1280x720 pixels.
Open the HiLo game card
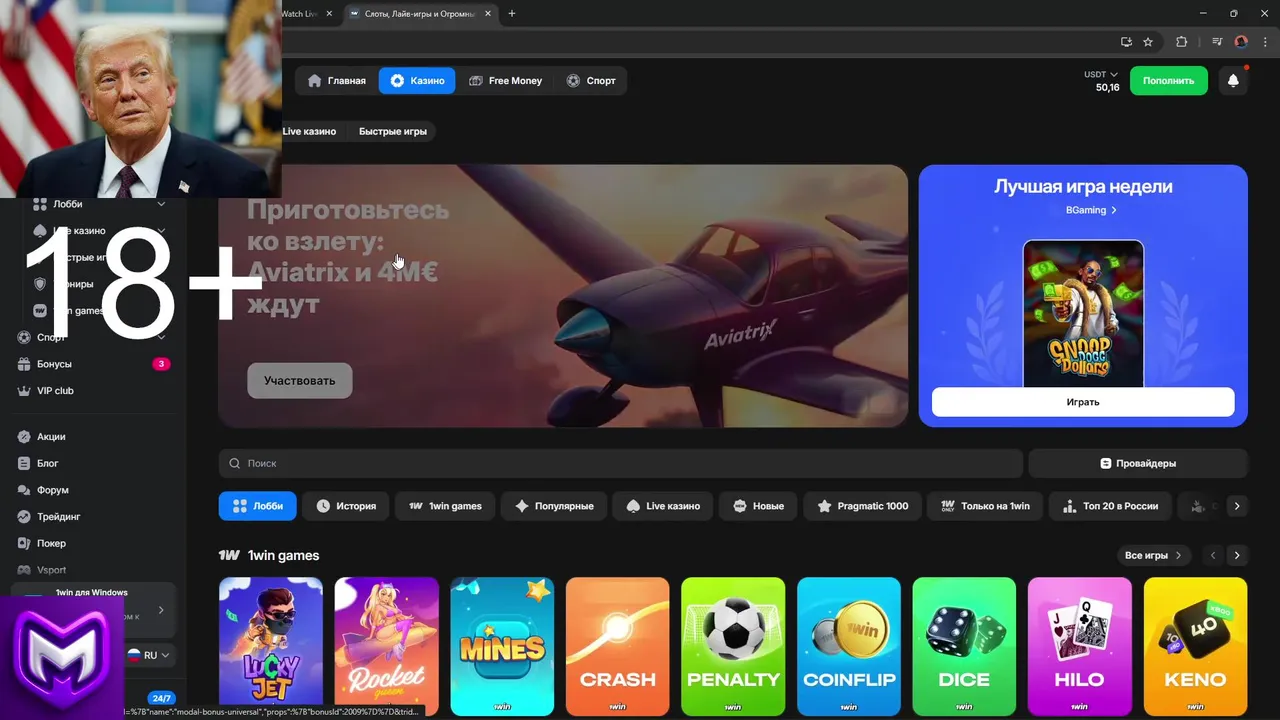click(x=1080, y=645)
